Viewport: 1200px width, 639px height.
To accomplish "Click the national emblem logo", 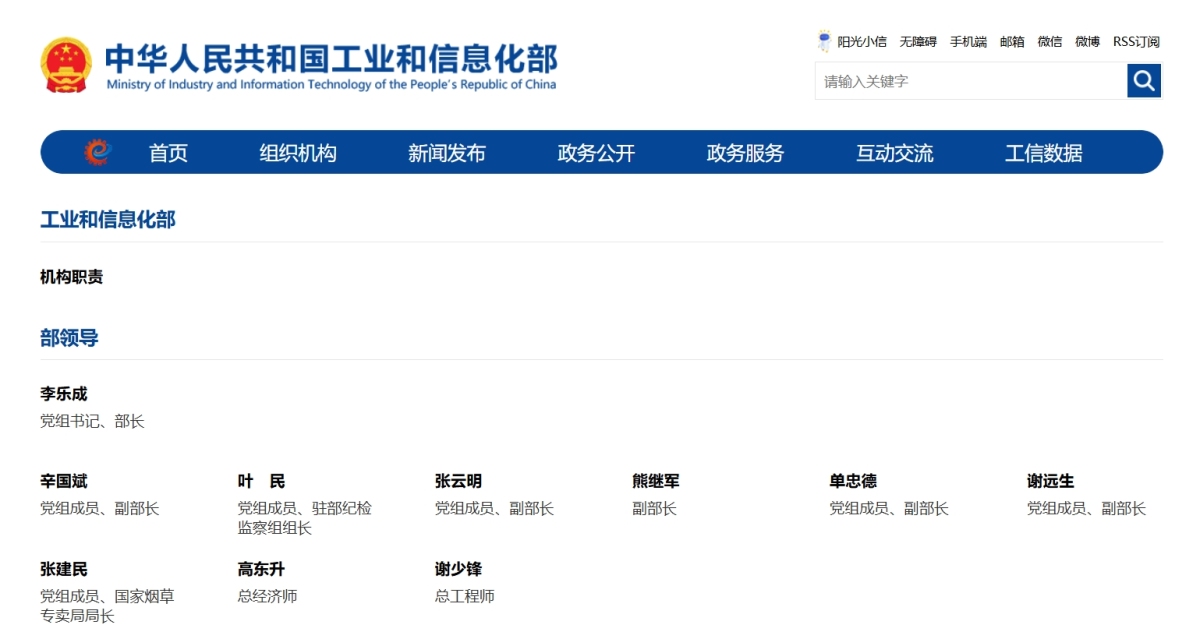I will click(66, 65).
